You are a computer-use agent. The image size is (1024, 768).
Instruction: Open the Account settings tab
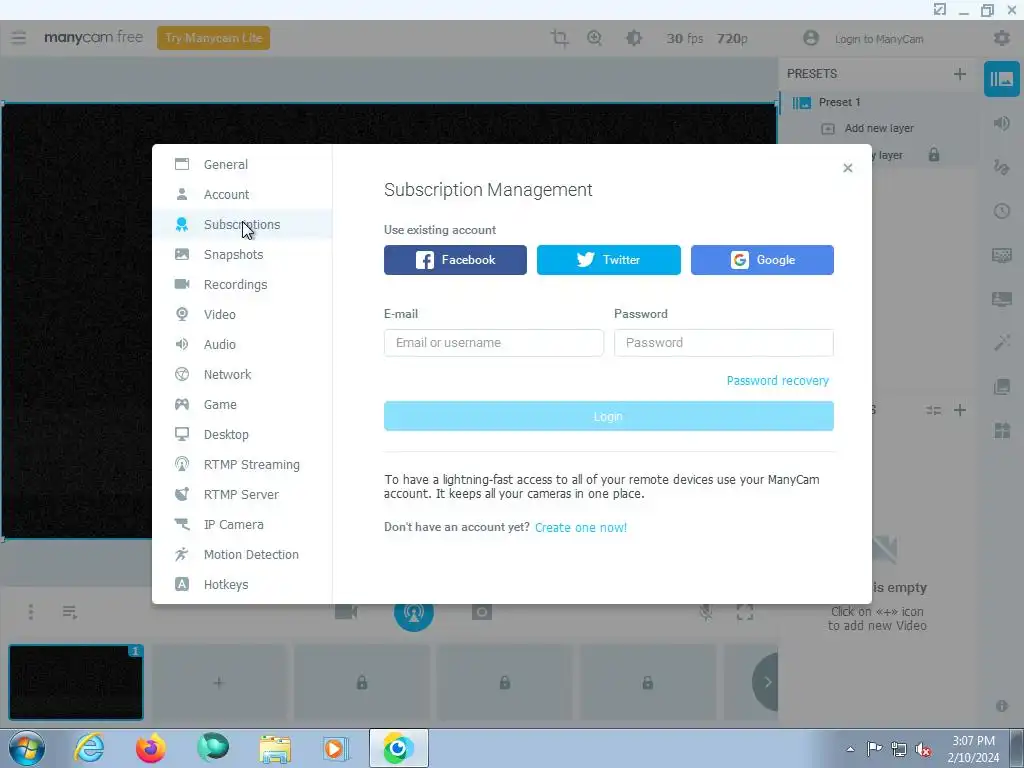click(242, 195)
